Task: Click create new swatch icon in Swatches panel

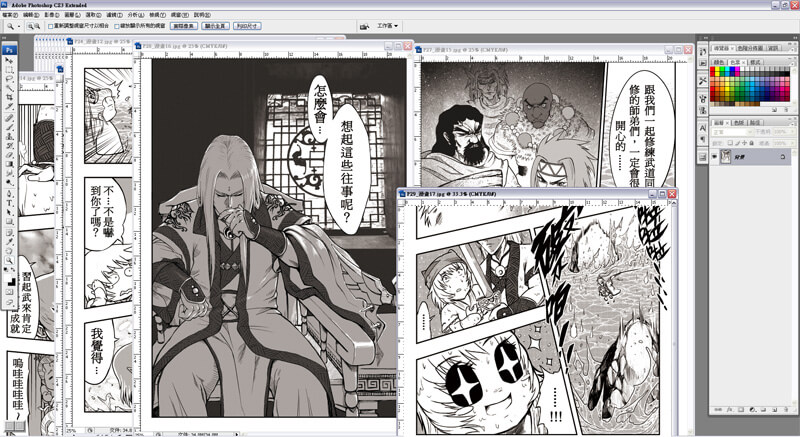Action: coord(774,110)
